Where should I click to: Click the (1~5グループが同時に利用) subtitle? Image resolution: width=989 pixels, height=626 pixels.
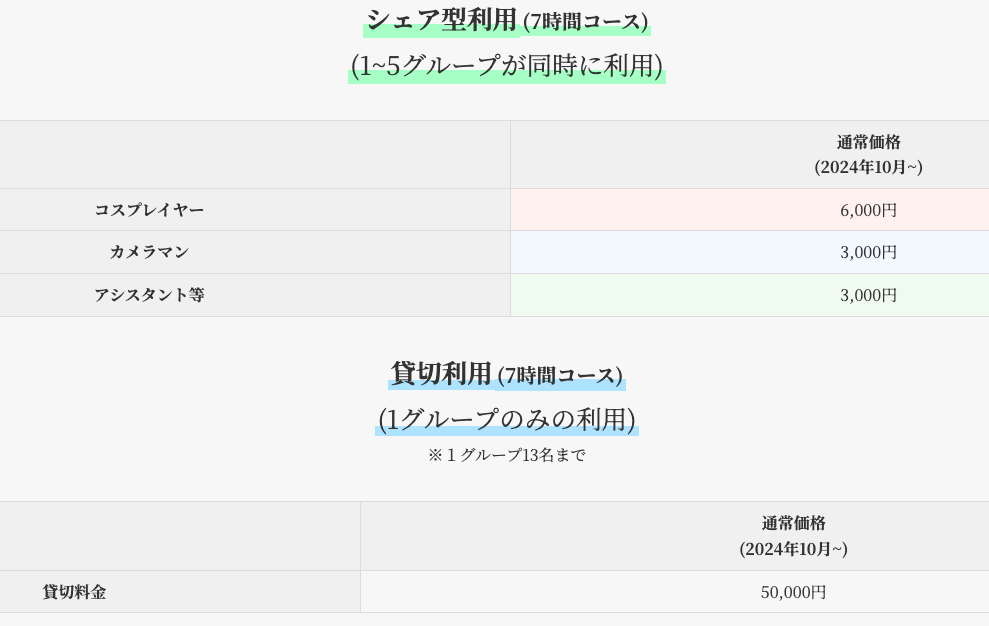[506, 66]
